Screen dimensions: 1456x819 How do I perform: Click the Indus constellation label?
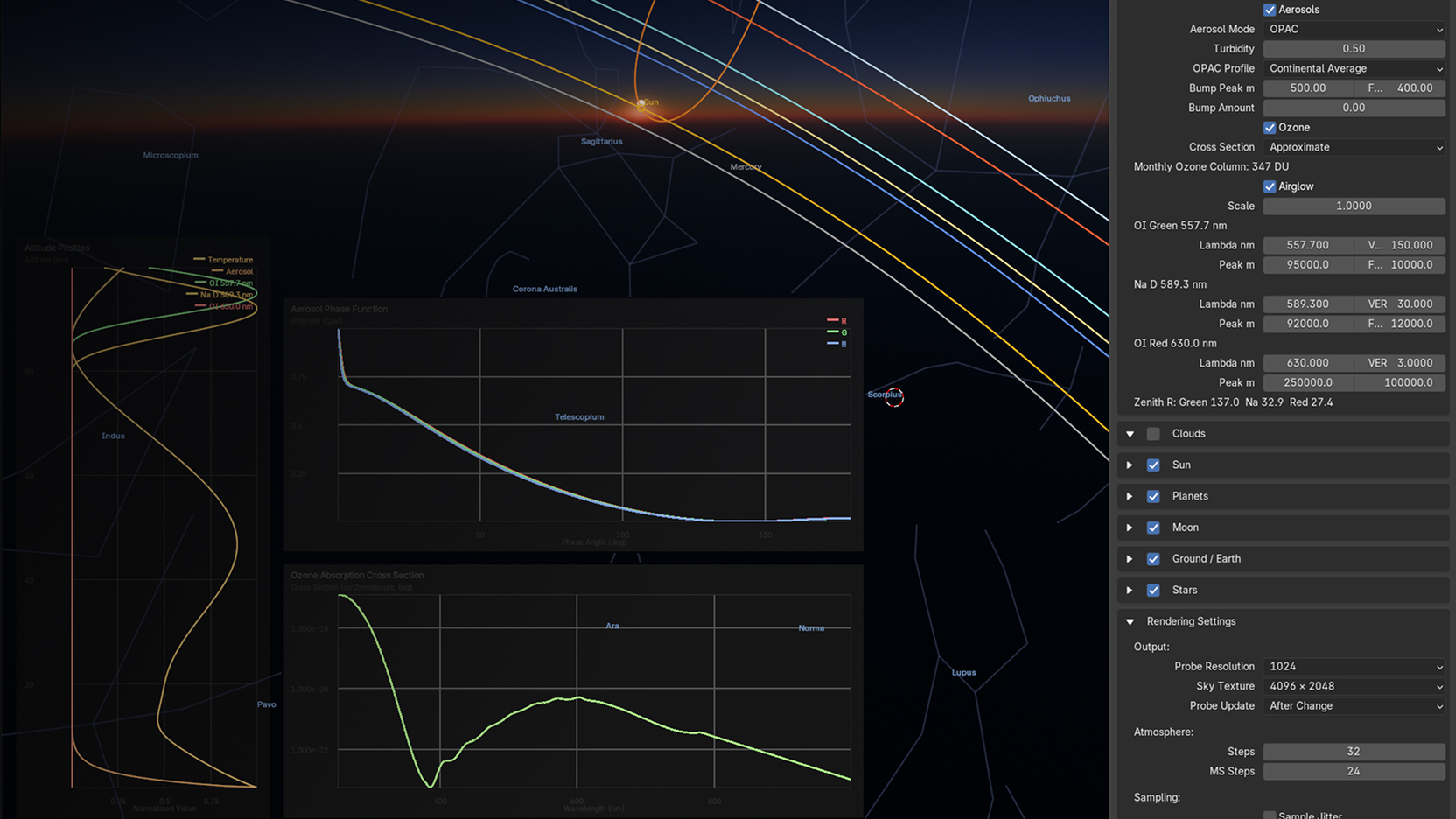pyautogui.click(x=113, y=437)
